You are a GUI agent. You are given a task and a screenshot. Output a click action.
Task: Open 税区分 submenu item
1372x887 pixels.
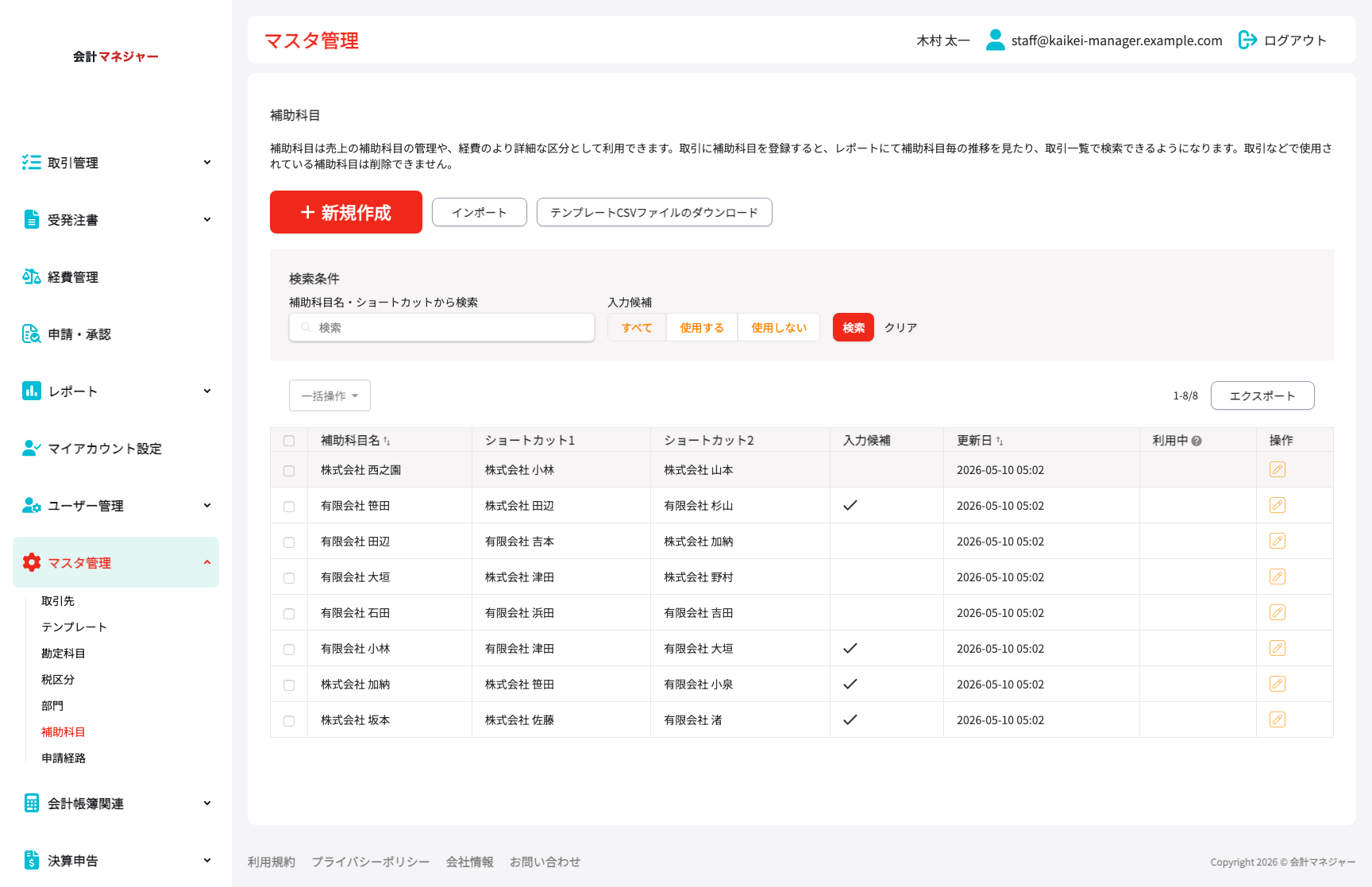pyautogui.click(x=58, y=680)
